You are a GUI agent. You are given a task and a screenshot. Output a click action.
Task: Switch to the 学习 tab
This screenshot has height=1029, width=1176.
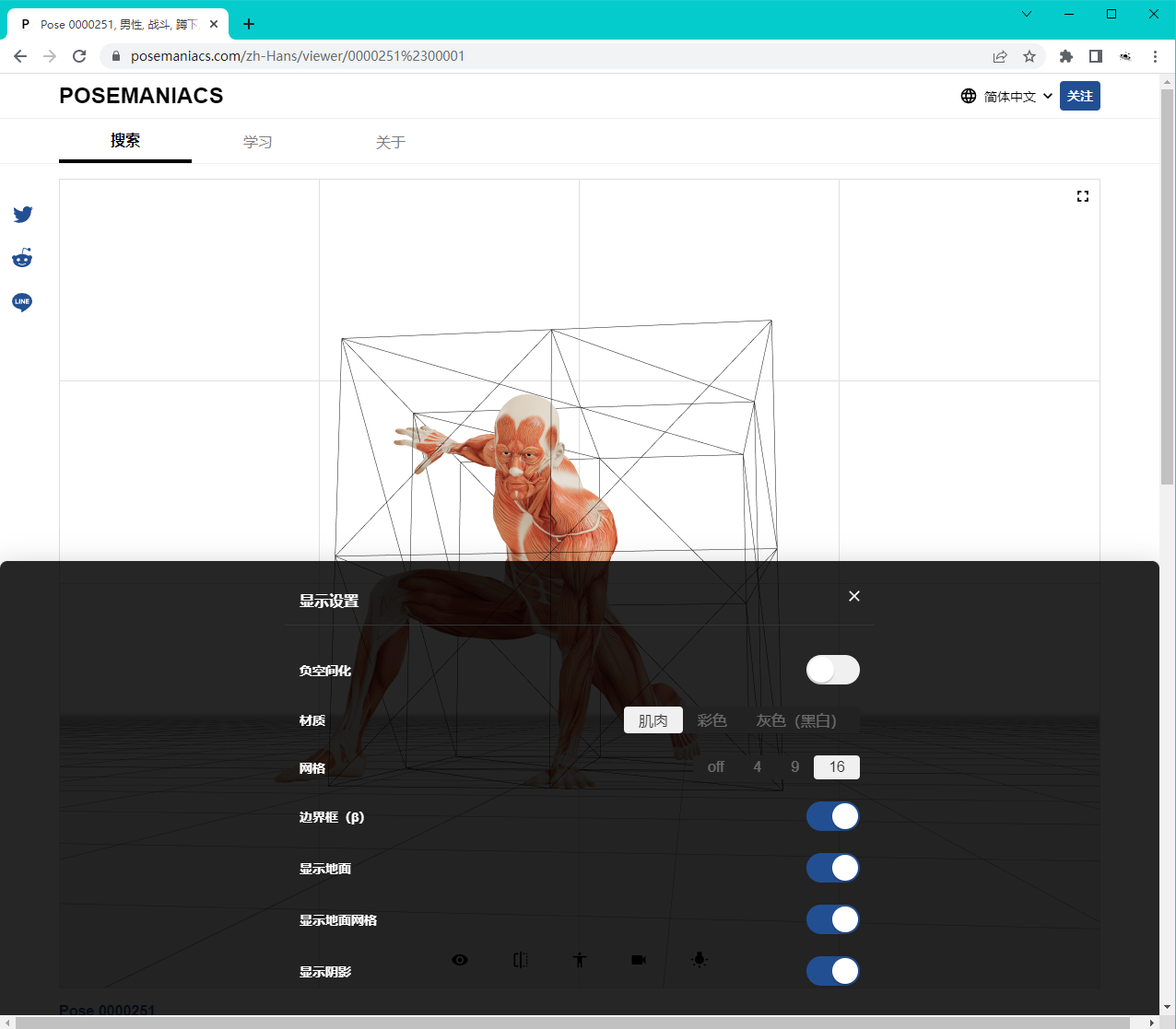258,142
